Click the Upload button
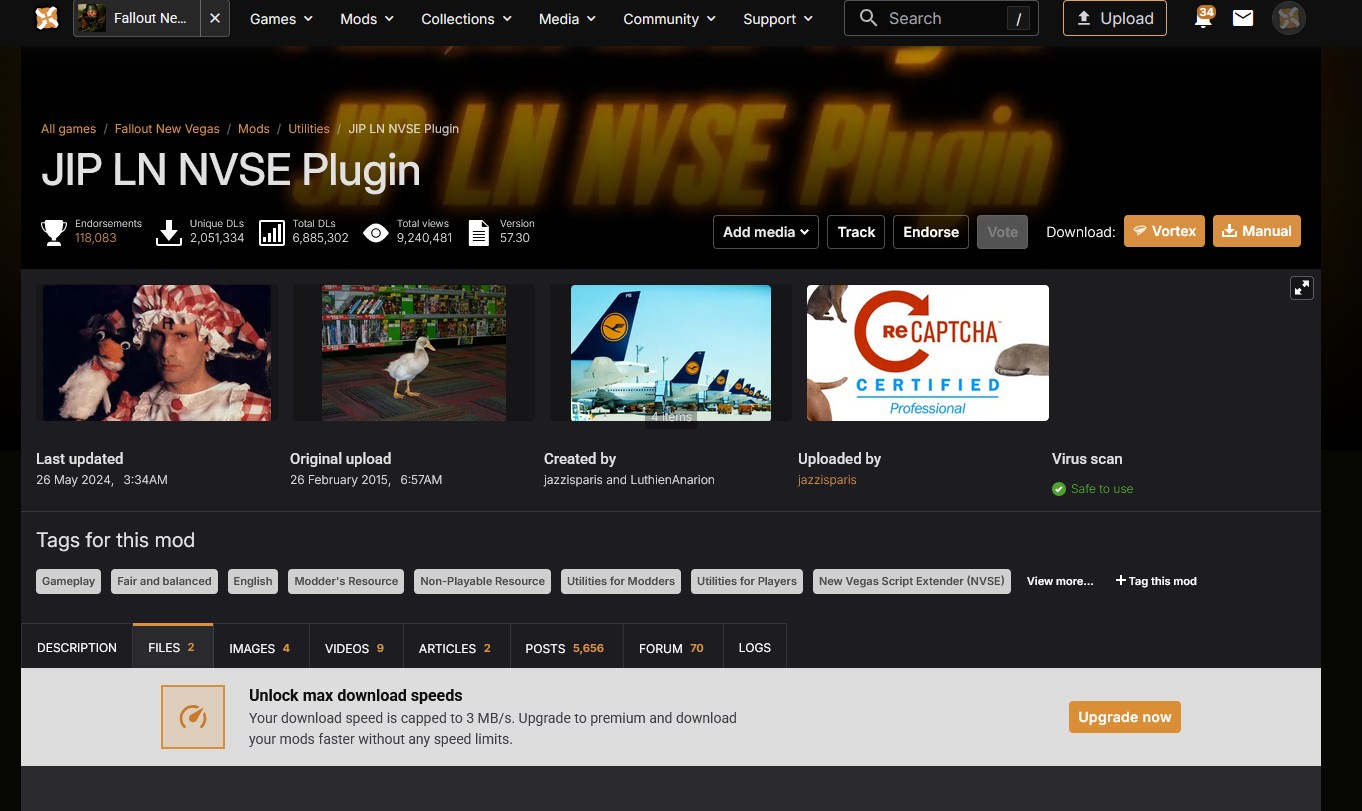This screenshot has width=1362, height=811. coord(1115,18)
